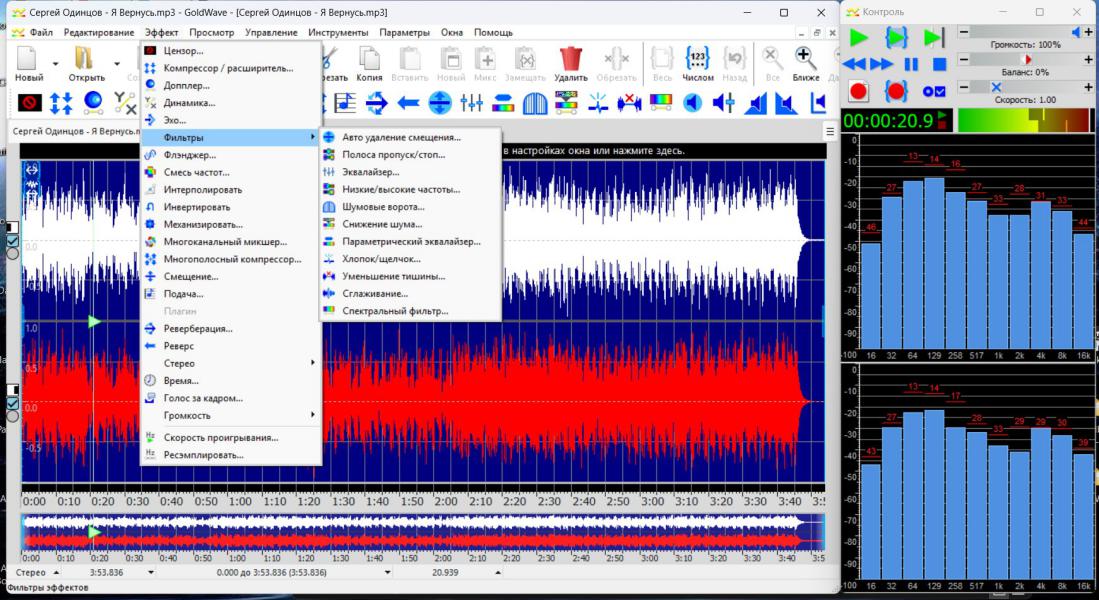
Task: Click the Баланс slider handle
Action: click(x=1027, y=60)
